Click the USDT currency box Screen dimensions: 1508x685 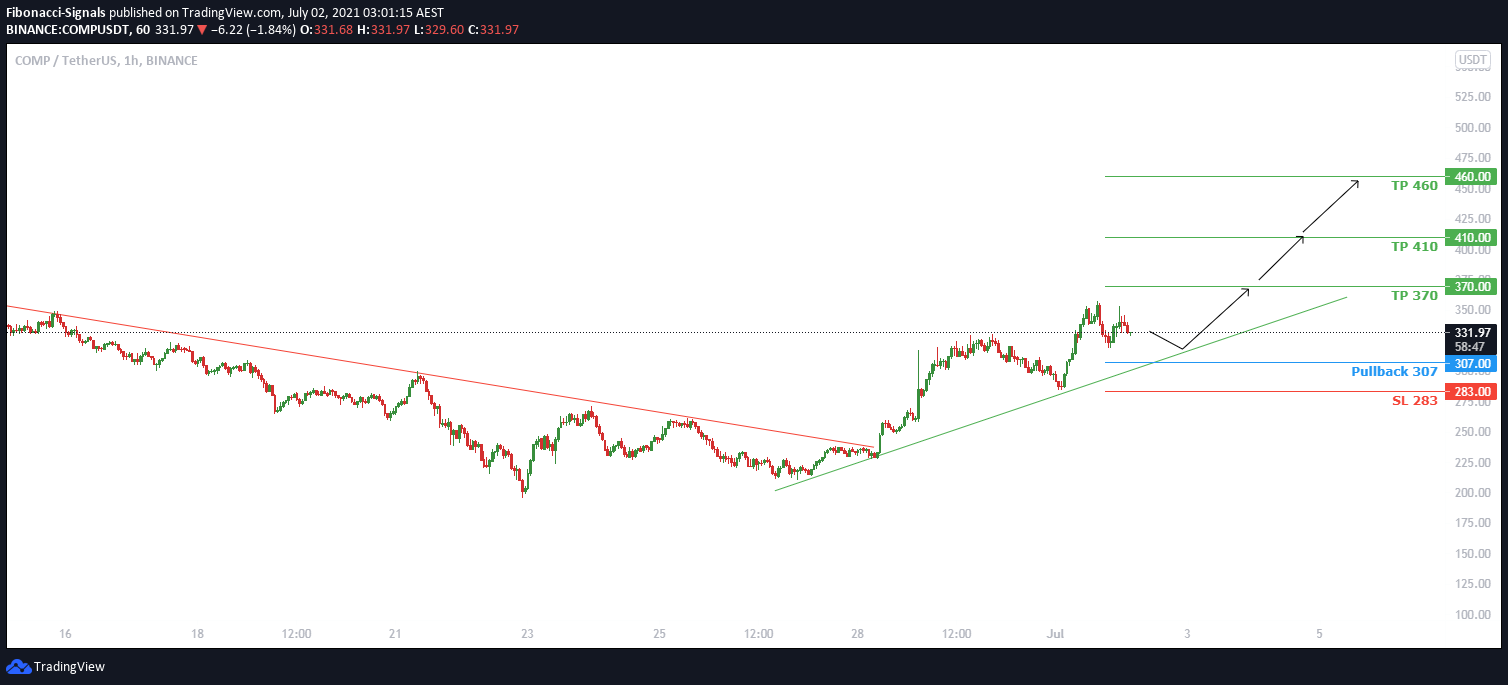(x=1472, y=60)
